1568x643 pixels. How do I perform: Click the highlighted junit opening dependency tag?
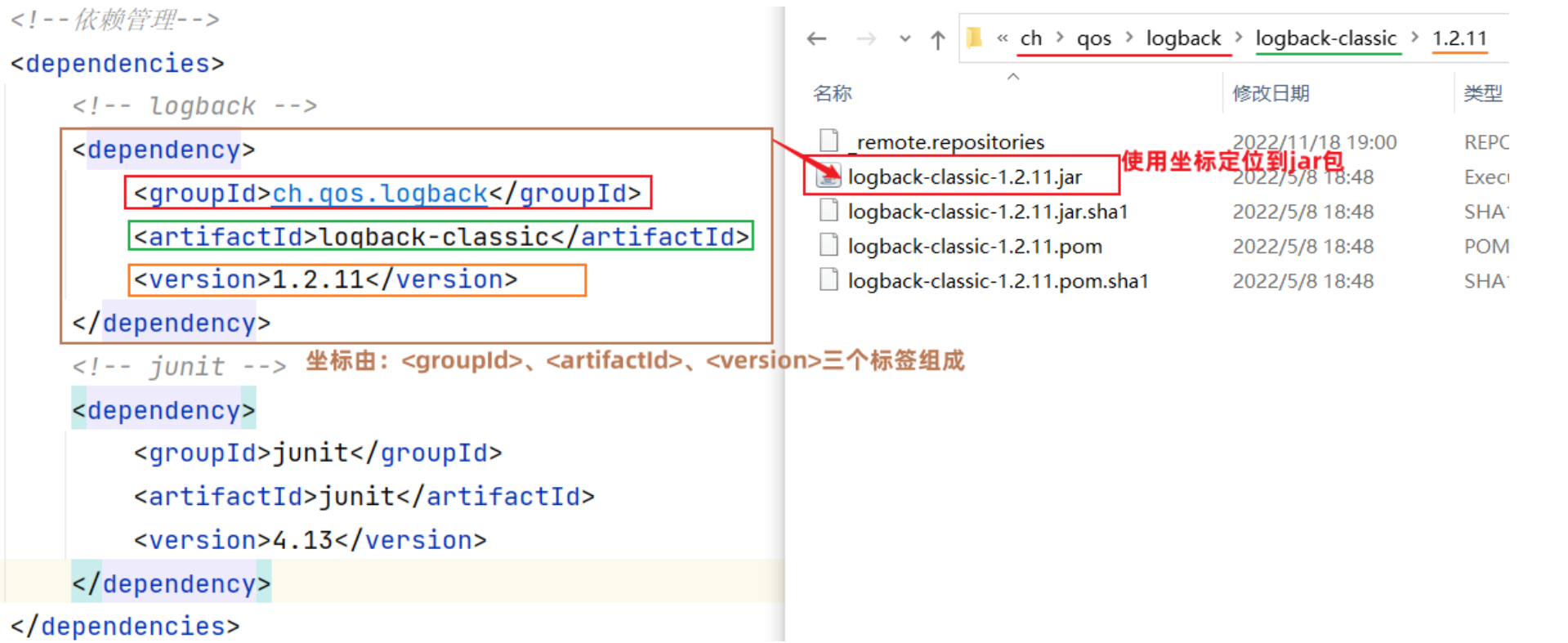point(163,410)
